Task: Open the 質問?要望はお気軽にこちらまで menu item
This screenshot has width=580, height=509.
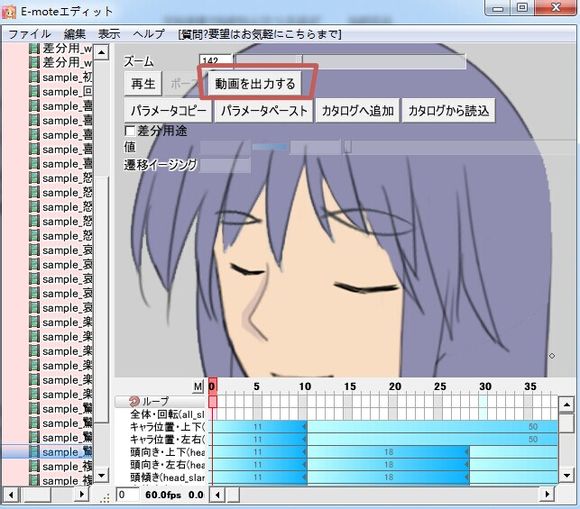Action: point(260,34)
